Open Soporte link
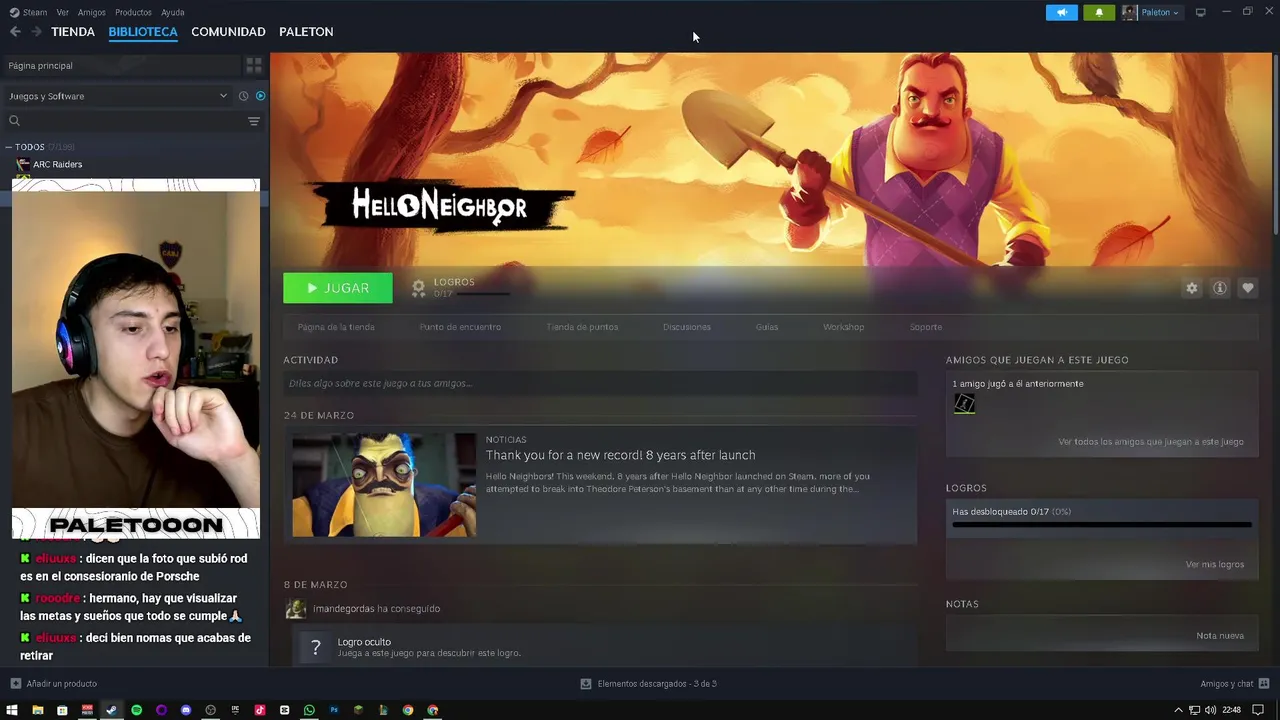This screenshot has width=1280, height=720. pyautogui.click(x=926, y=327)
